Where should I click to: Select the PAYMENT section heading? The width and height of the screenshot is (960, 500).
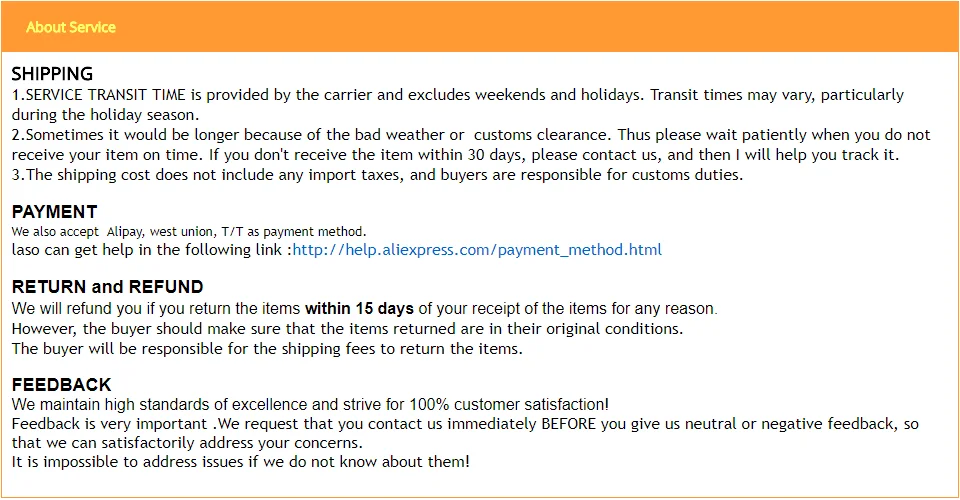[54, 212]
